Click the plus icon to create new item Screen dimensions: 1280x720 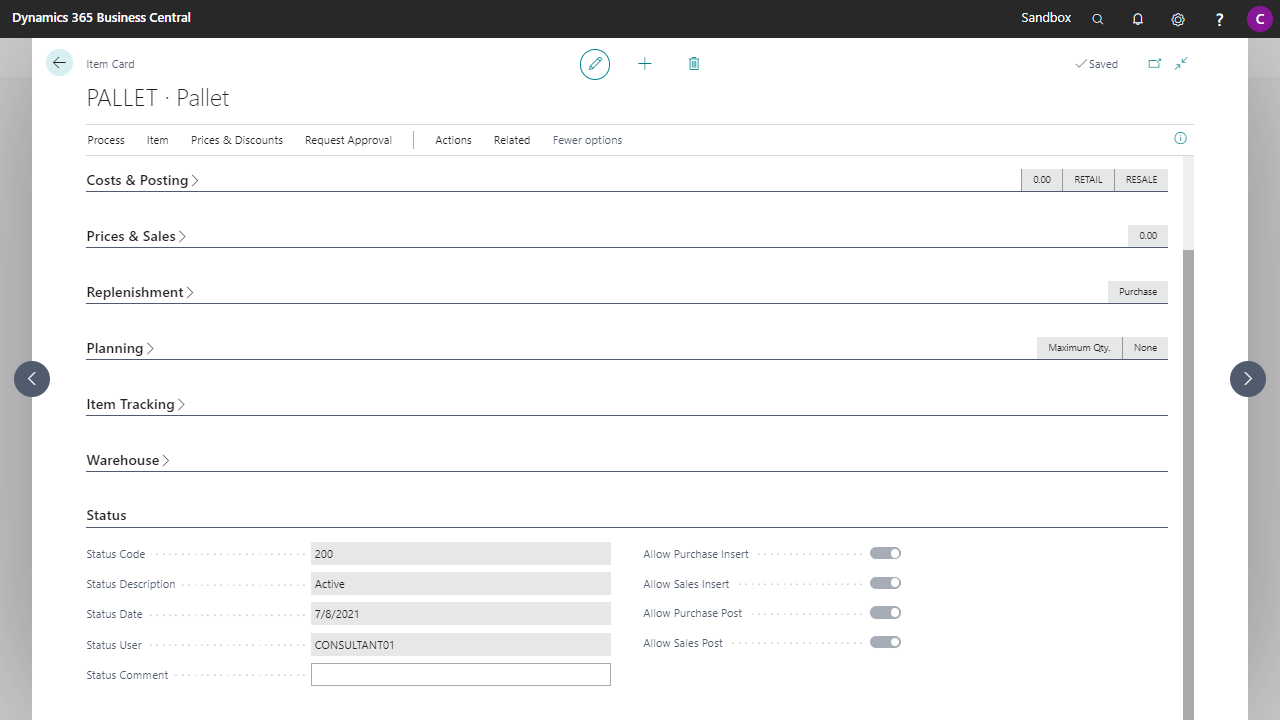645,64
